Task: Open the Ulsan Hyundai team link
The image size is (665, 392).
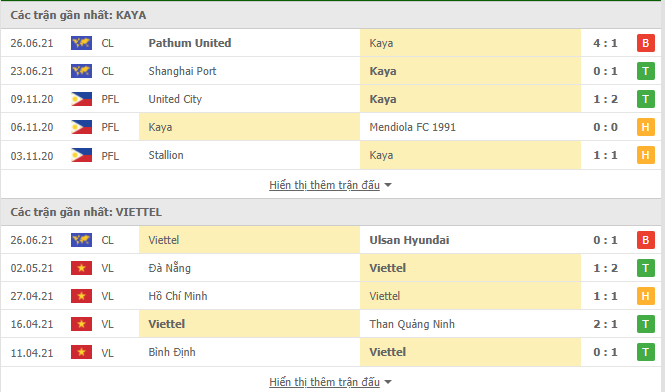Action: [409, 240]
